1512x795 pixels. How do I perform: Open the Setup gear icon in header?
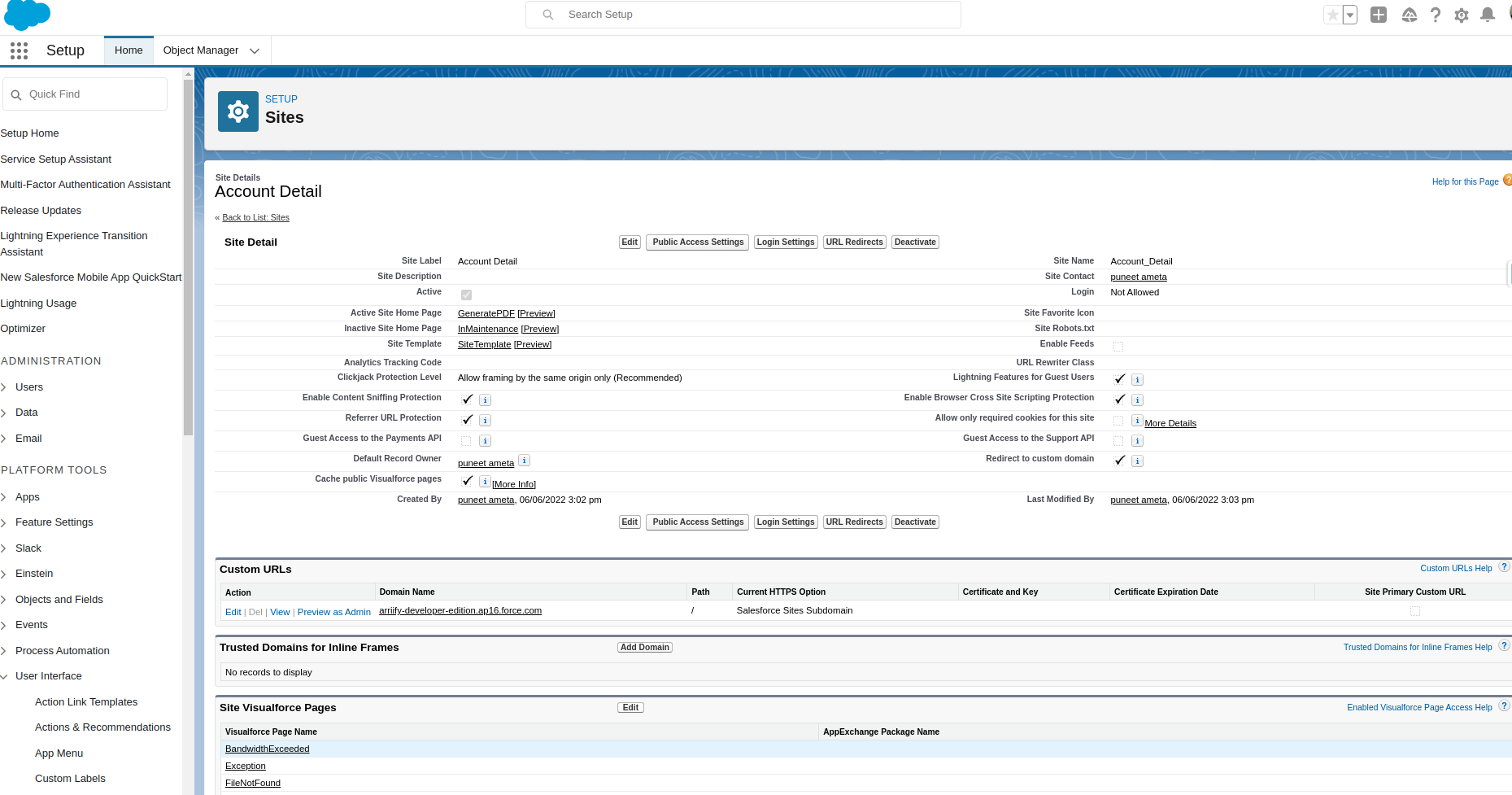pos(1462,15)
